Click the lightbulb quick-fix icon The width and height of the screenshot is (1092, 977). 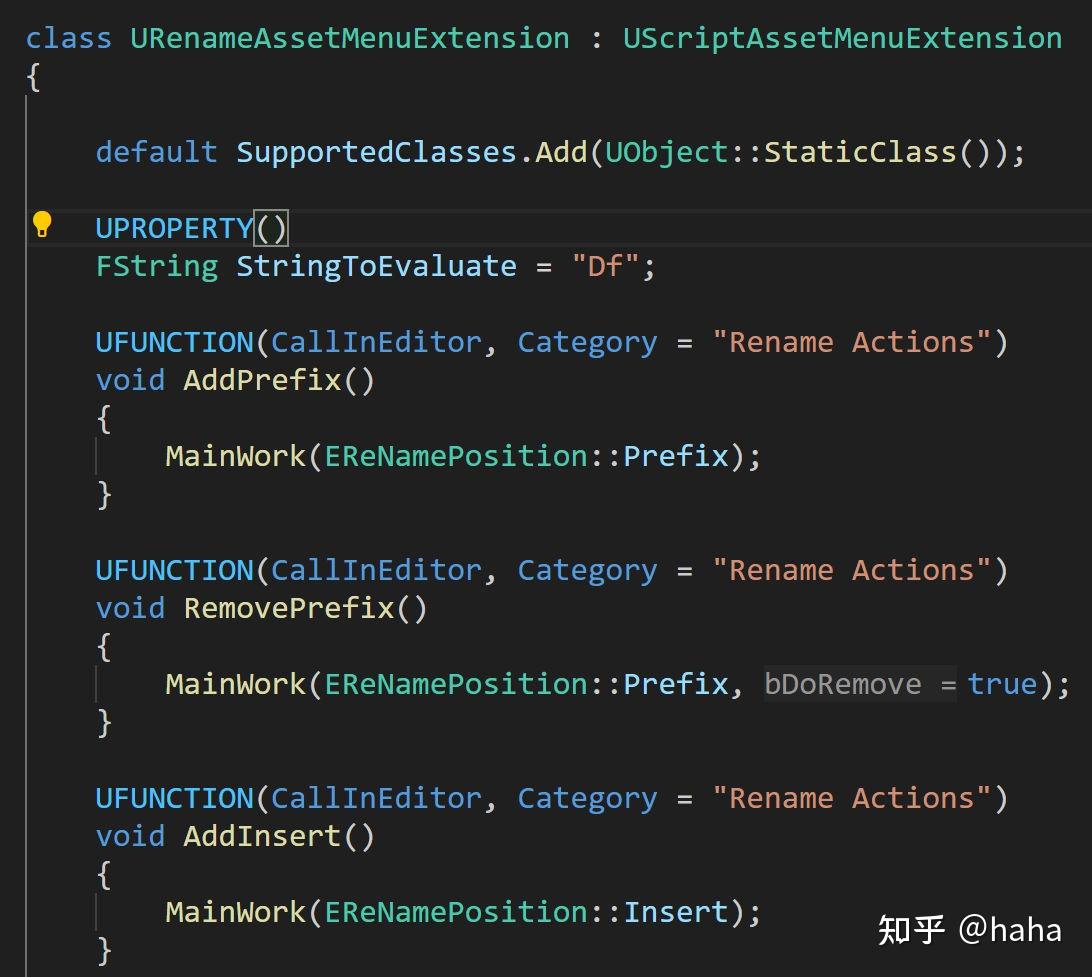[x=42, y=224]
